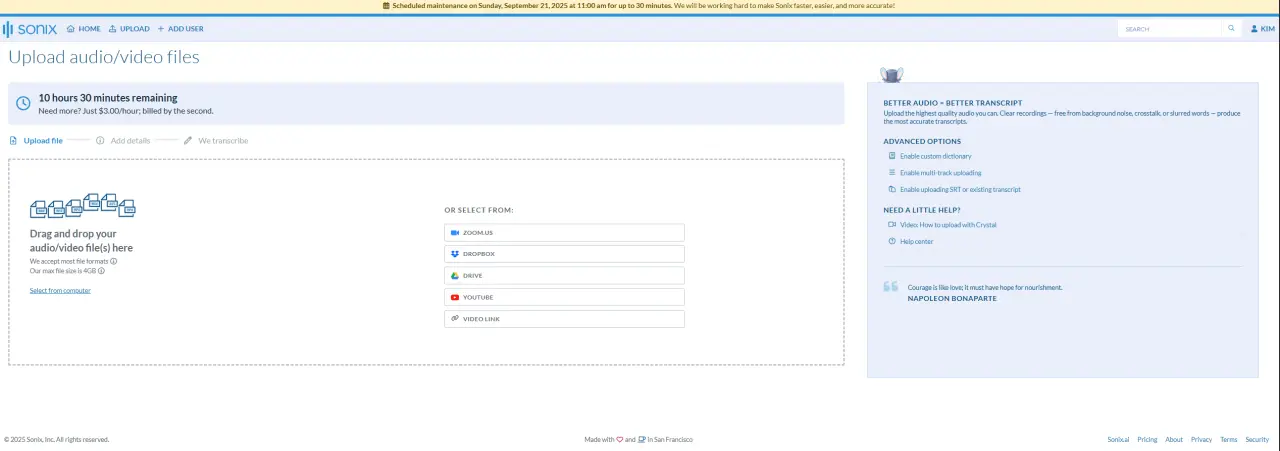Image resolution: width=1280 pixels, height=451 pixels.
Task: Click the NAPOLEON BONAPARTE quote attribution
Action: (952, 298)
